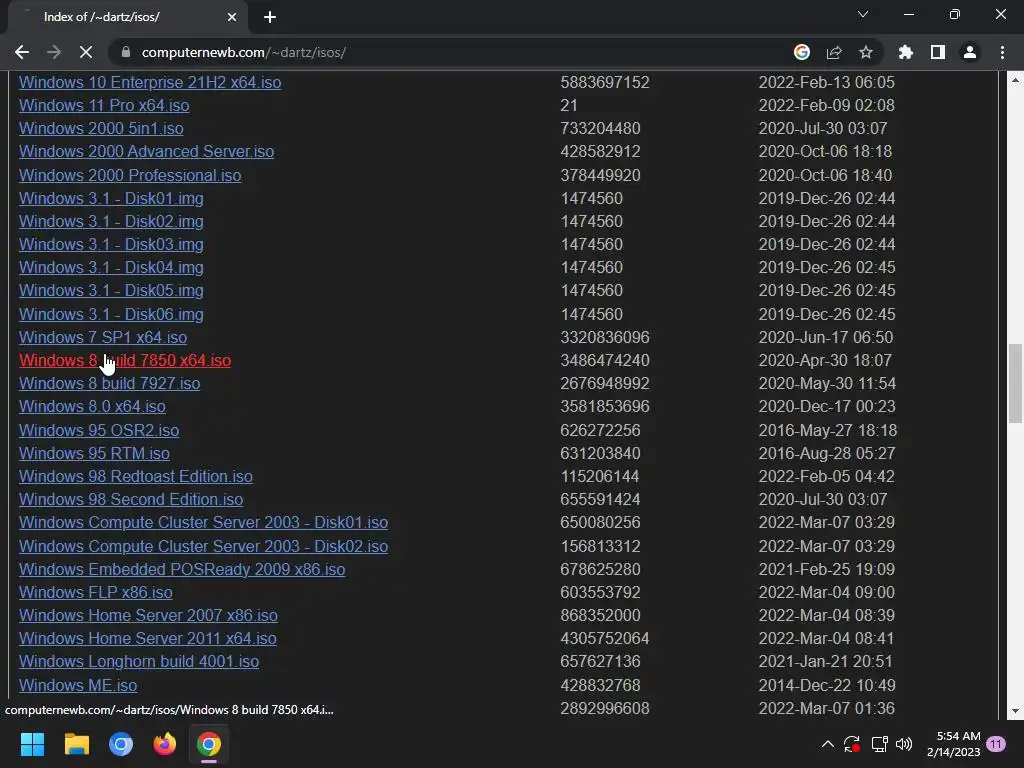1024x768 pixels.
Task: Open Chrome three-dot menu
Action: [x=1002, y=52]
